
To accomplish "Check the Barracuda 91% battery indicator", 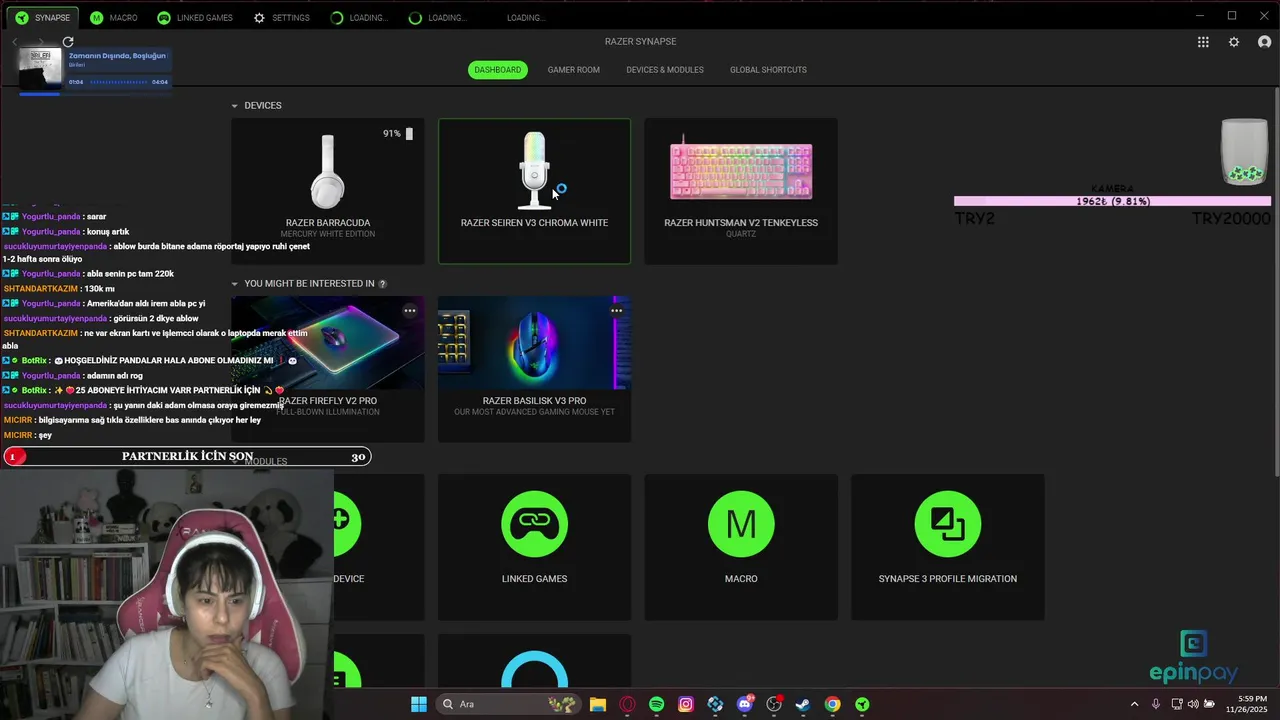I will [x=398, y=133].
